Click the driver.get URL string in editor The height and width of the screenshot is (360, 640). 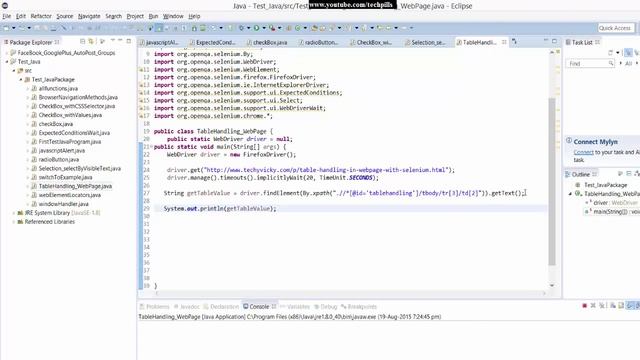[325, 170]
